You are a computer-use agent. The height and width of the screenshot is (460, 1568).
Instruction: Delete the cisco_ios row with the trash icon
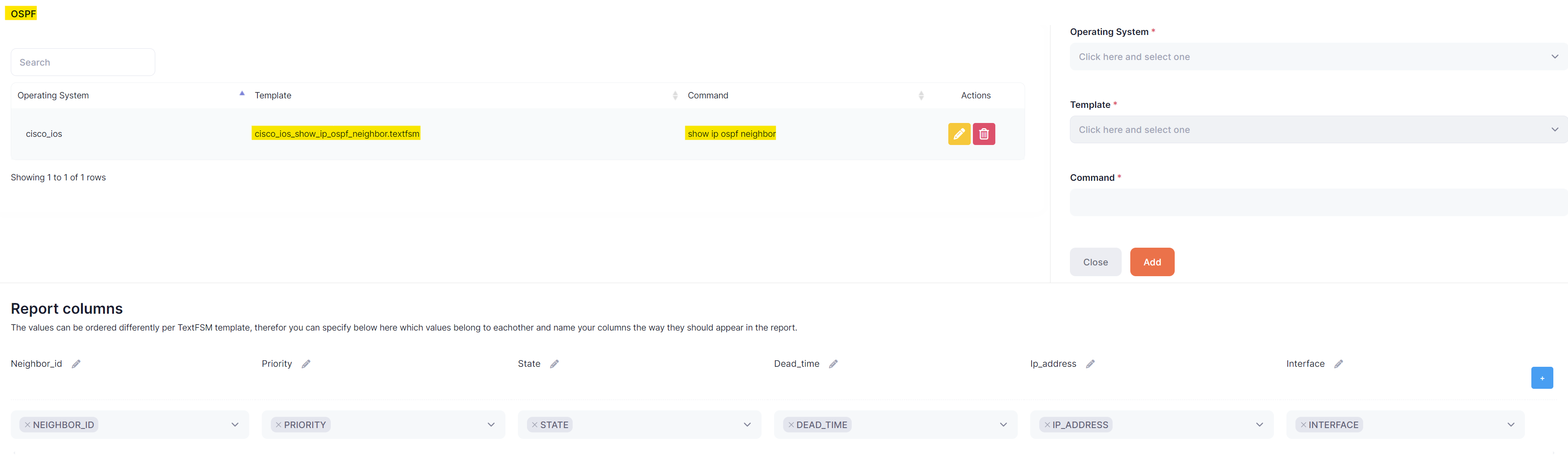click(x=984, y=134)
